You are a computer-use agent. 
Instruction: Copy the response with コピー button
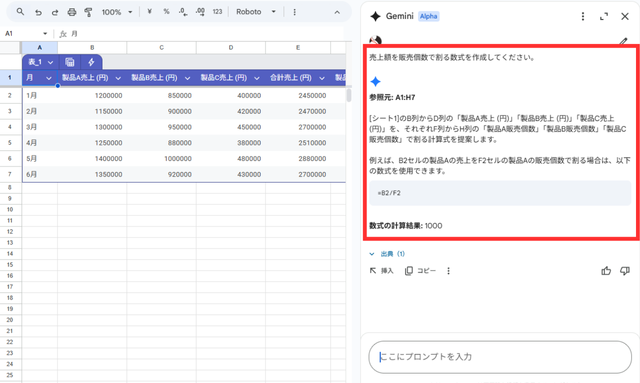click(x=420, y=271)
